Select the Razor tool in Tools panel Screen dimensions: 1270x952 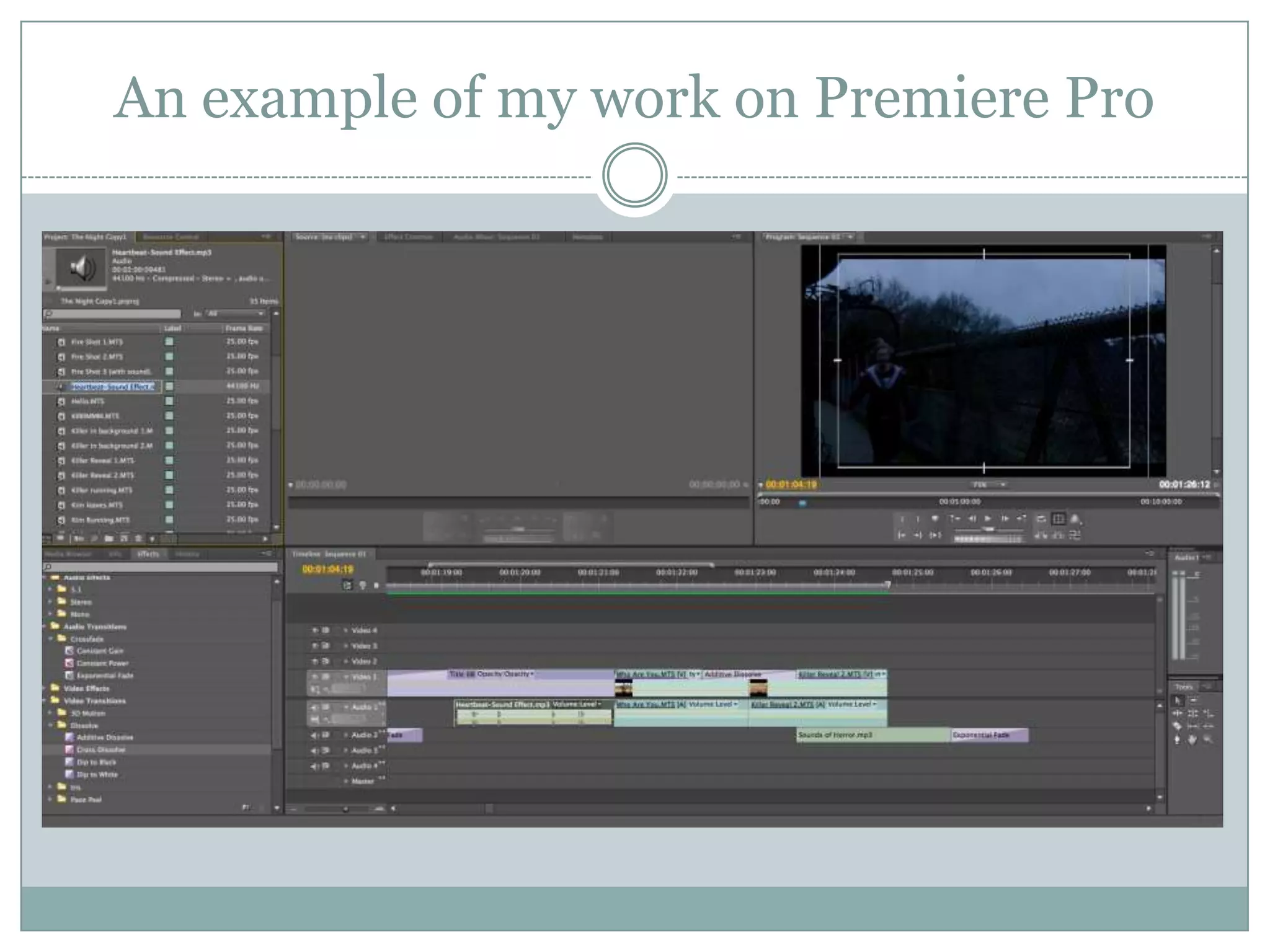1178,726
